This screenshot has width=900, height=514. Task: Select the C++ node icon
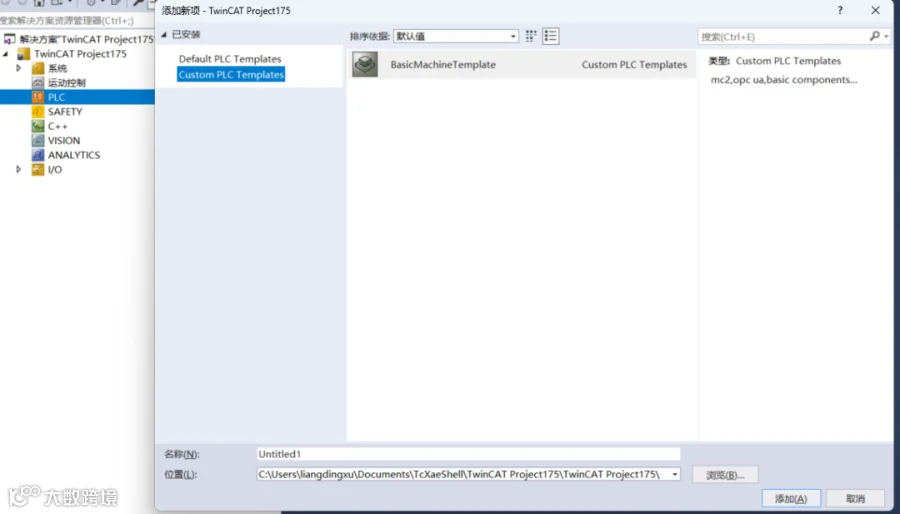[x=38, y=126]
